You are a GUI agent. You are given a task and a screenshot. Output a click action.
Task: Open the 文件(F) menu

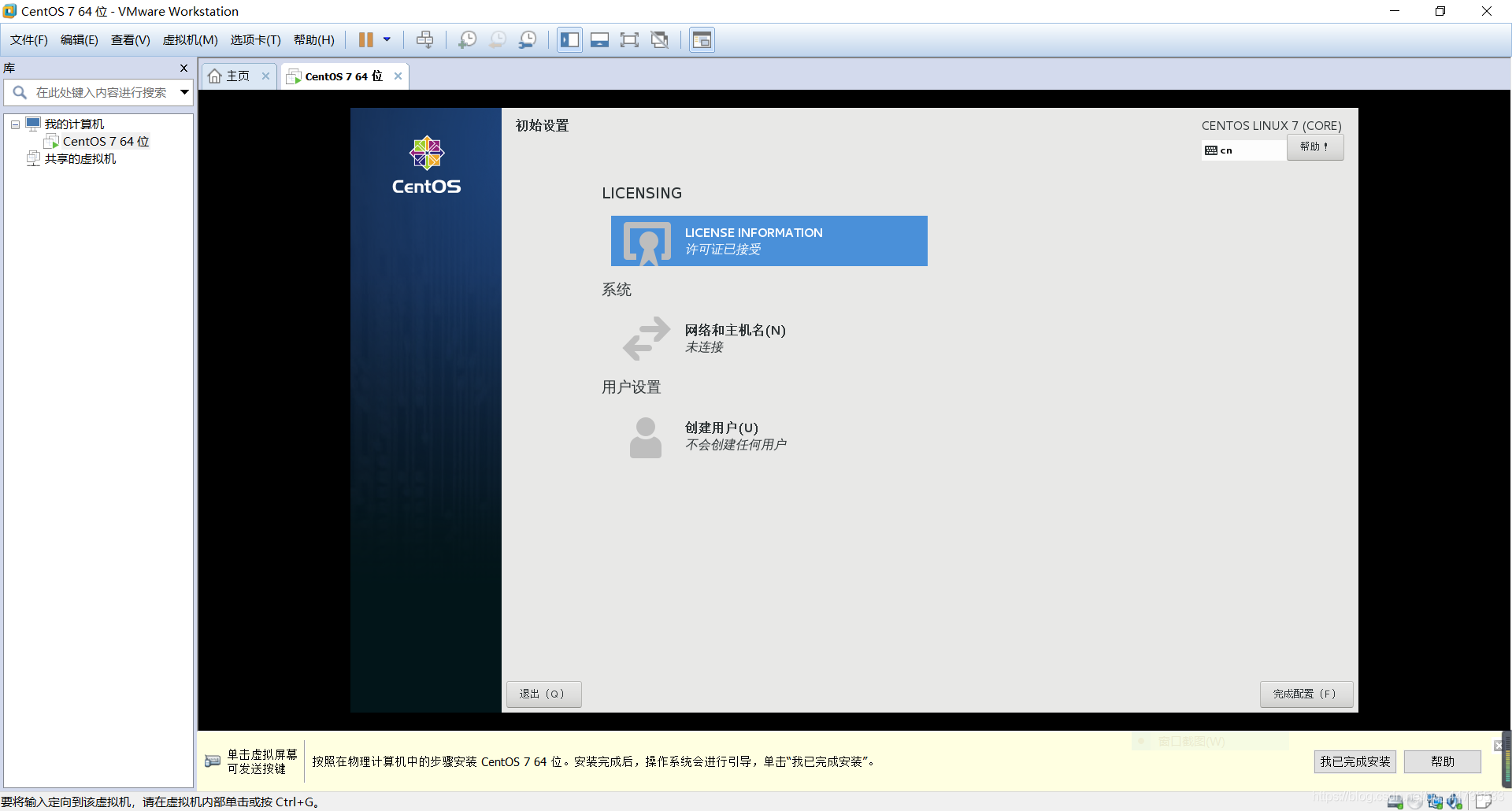click(x=29, y=40)
